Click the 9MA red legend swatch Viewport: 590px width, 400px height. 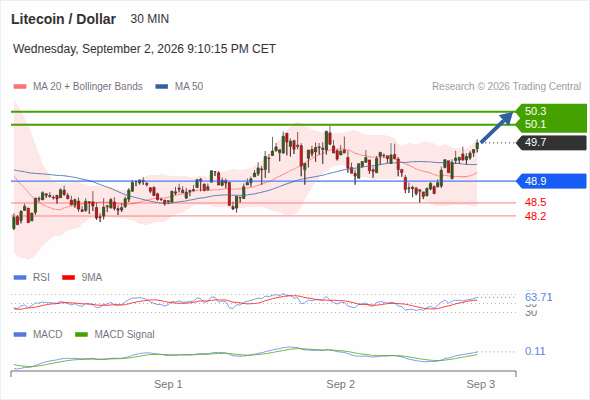click(68, 278)
